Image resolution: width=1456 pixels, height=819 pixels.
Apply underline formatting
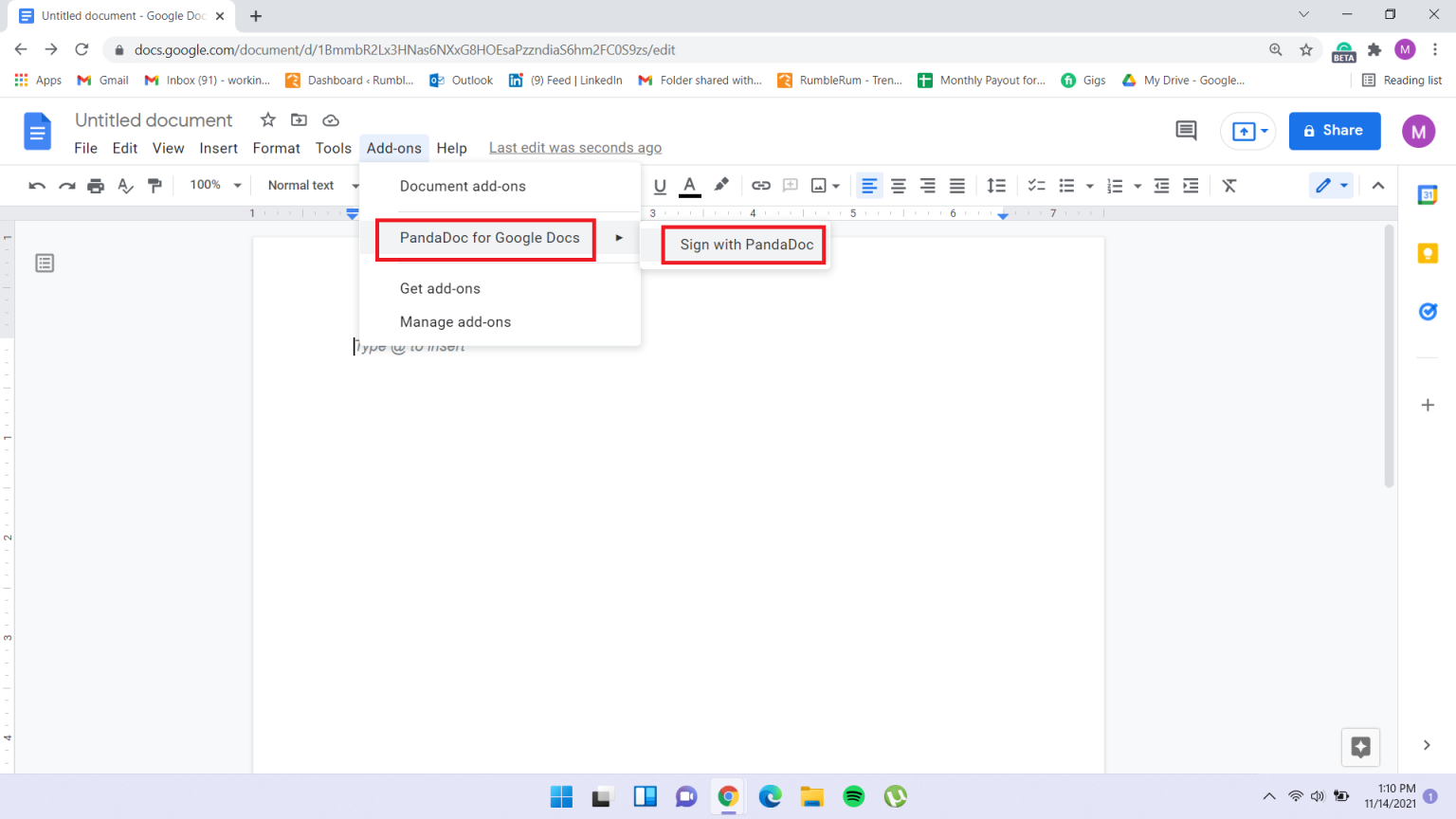[660, 185]
